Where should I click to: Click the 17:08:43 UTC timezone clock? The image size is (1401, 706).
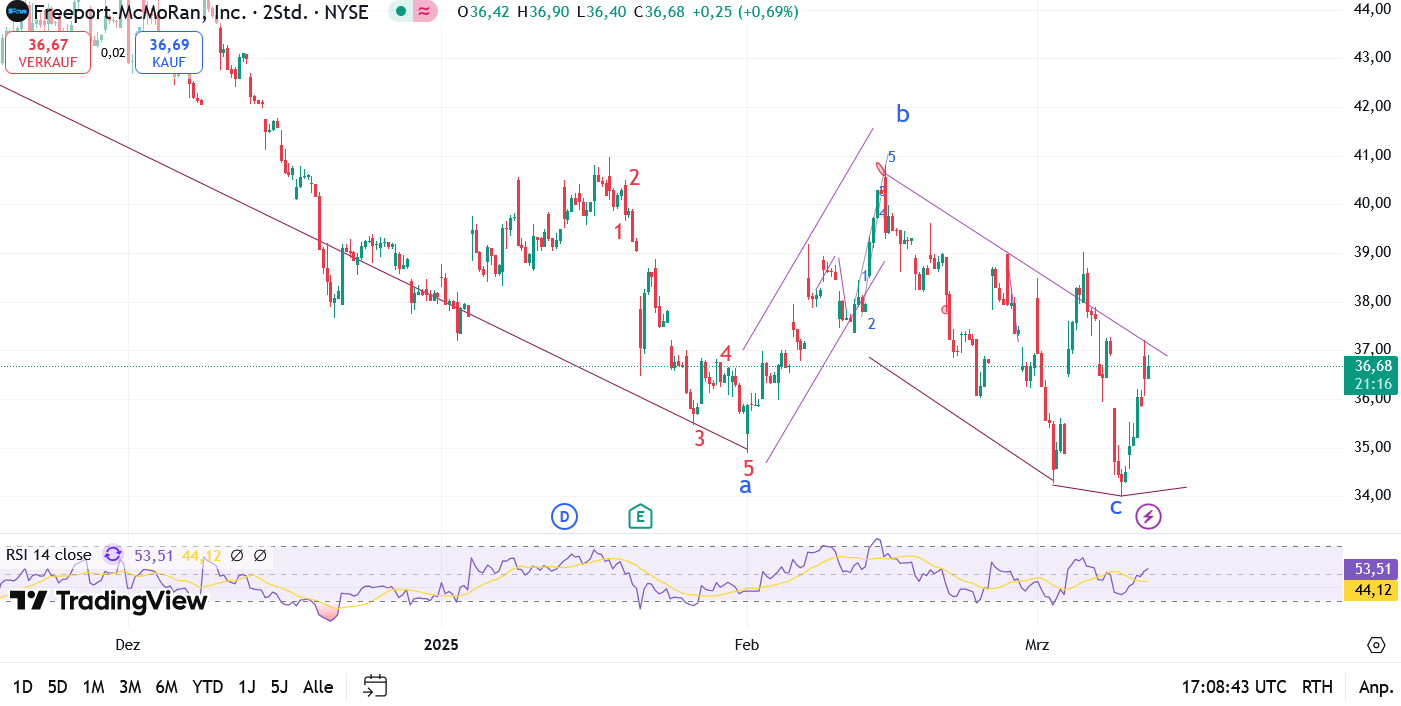(1234, 687)
